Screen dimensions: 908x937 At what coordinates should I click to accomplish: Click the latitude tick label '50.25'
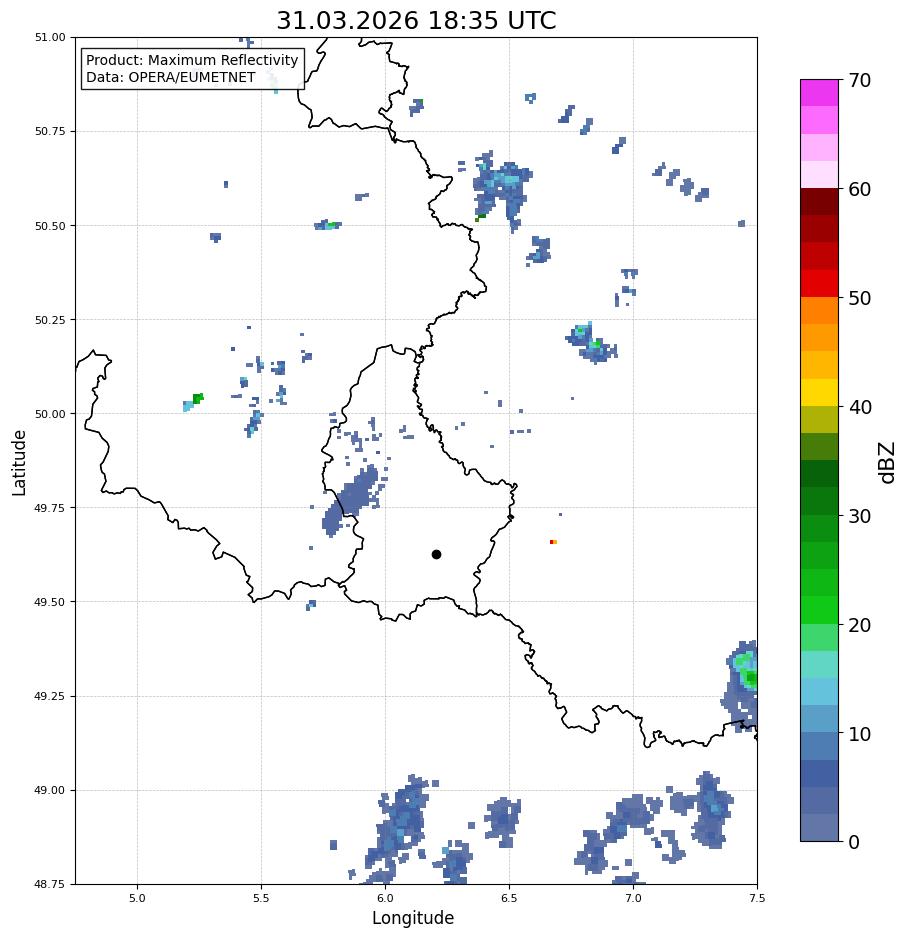(x=50, y=320)
